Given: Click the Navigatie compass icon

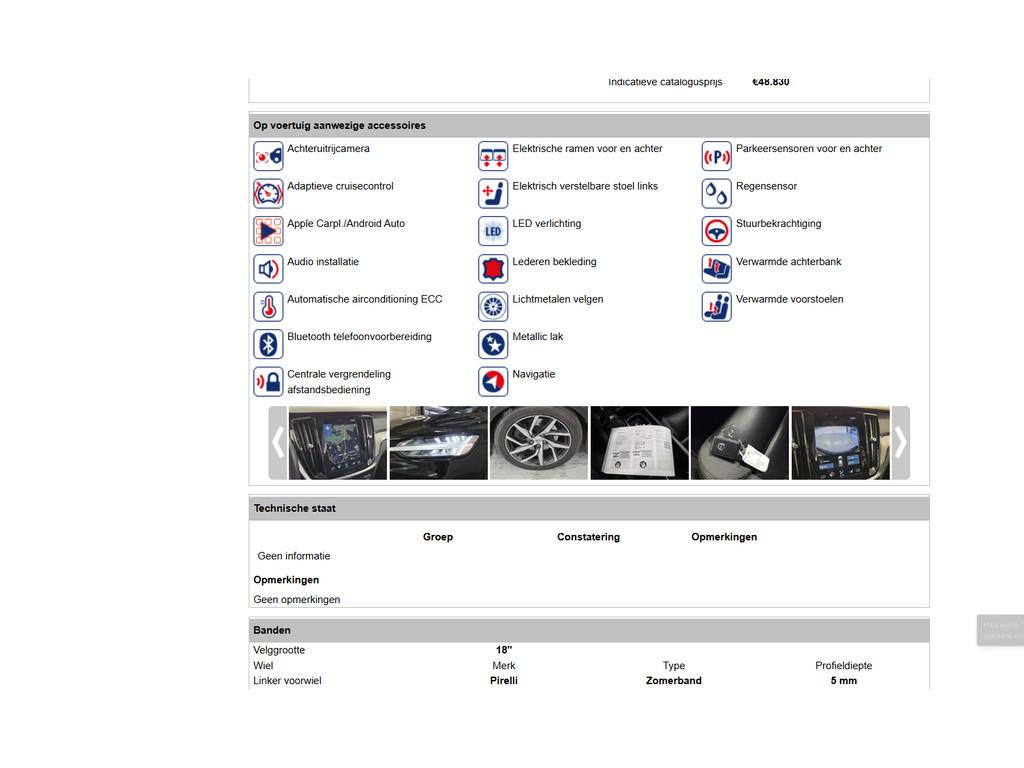Looking at the screenshot, I should click(493, 382).
